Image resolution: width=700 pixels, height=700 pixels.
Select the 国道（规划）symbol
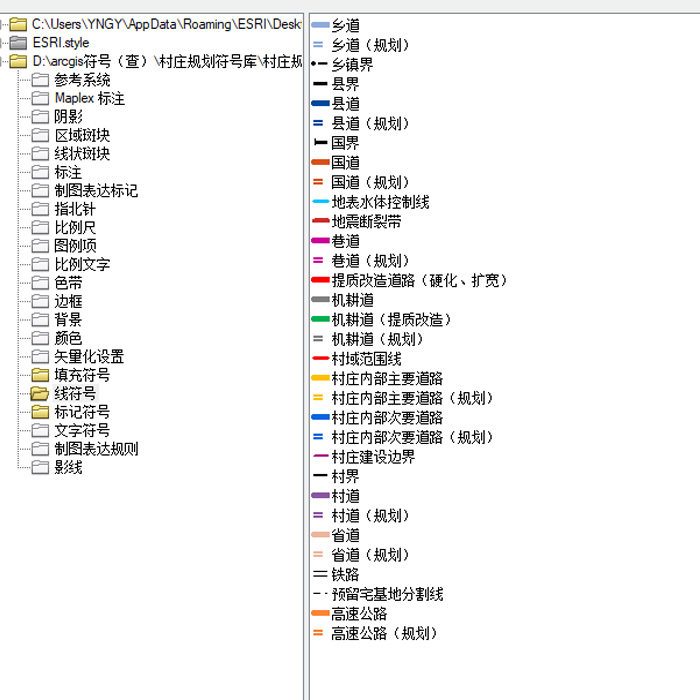(360, 182)
